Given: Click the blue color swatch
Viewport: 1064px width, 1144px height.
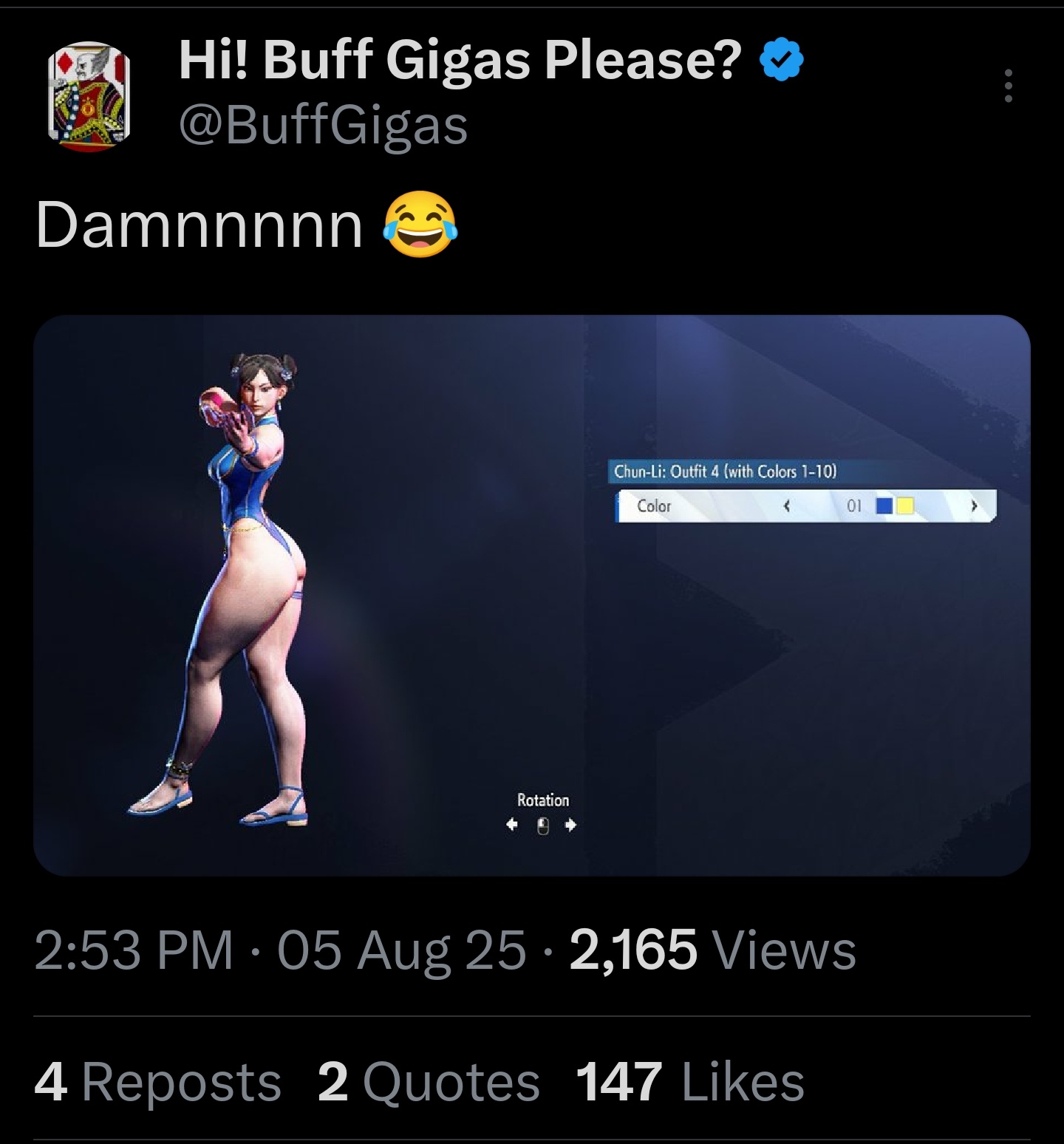Looking at the screenshot, I should tap(884, 506).
